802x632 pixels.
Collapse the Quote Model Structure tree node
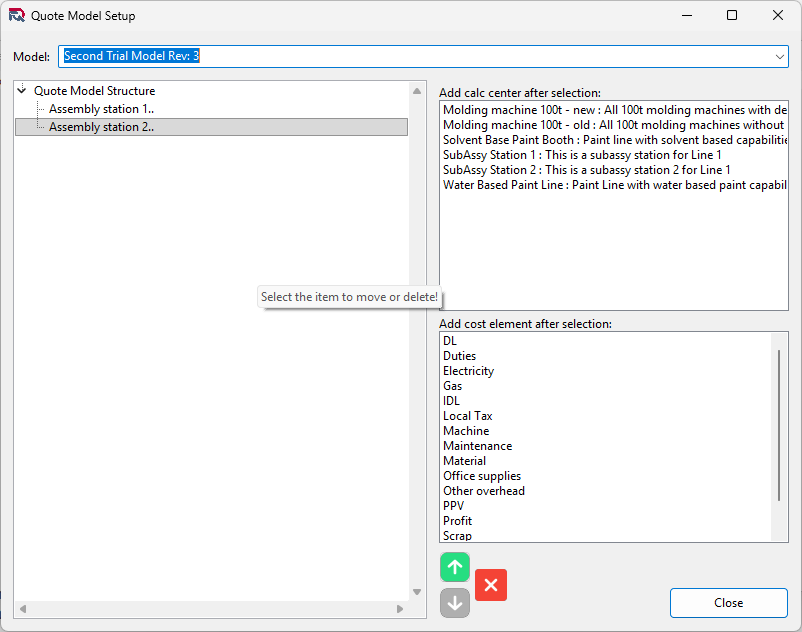coord(22,91)
